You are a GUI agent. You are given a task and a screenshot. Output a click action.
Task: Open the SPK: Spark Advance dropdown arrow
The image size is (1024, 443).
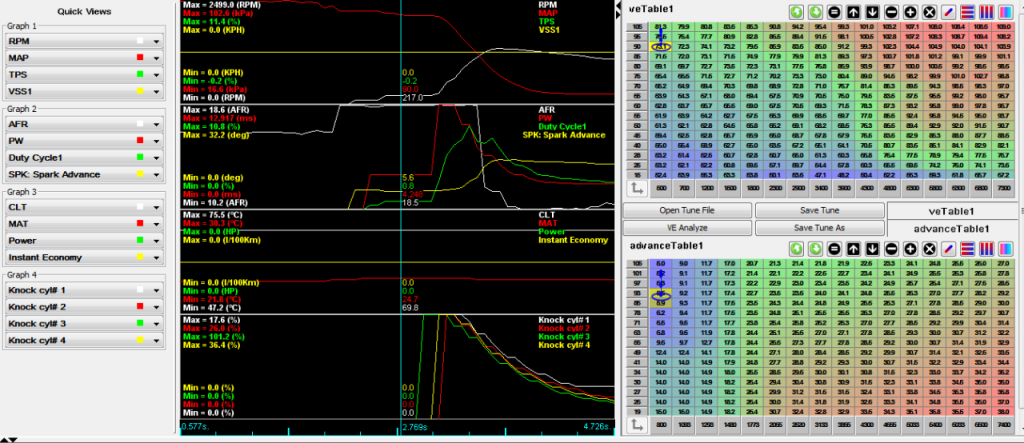pos(157,174)
